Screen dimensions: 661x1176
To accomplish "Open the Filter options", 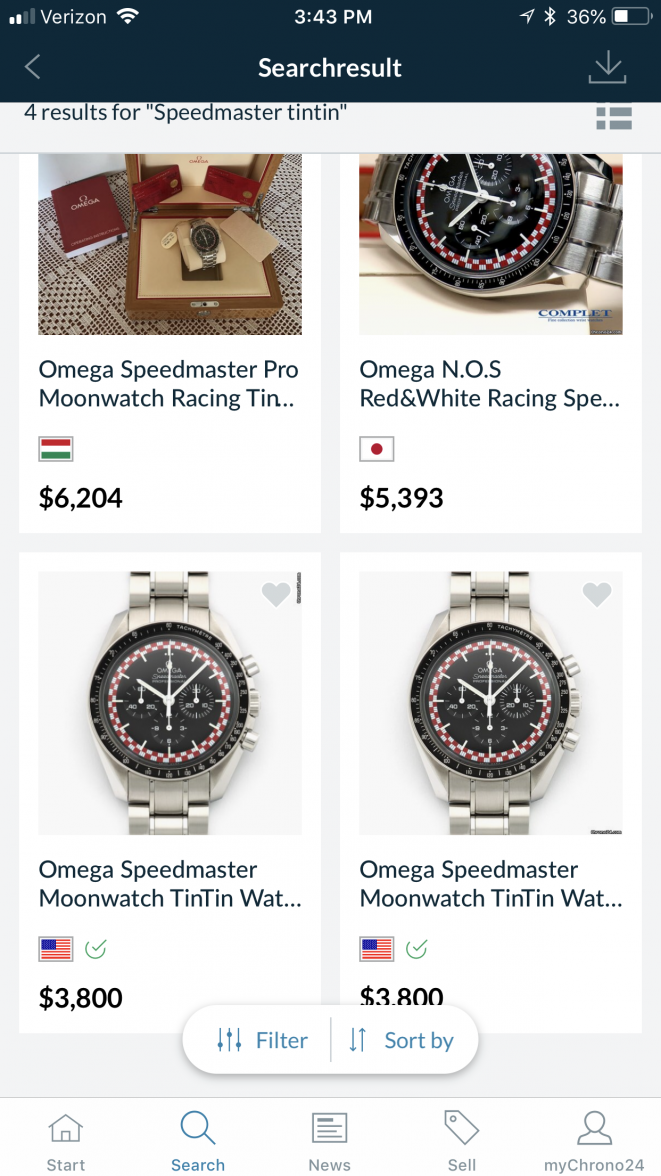I will pos(262,1040).
